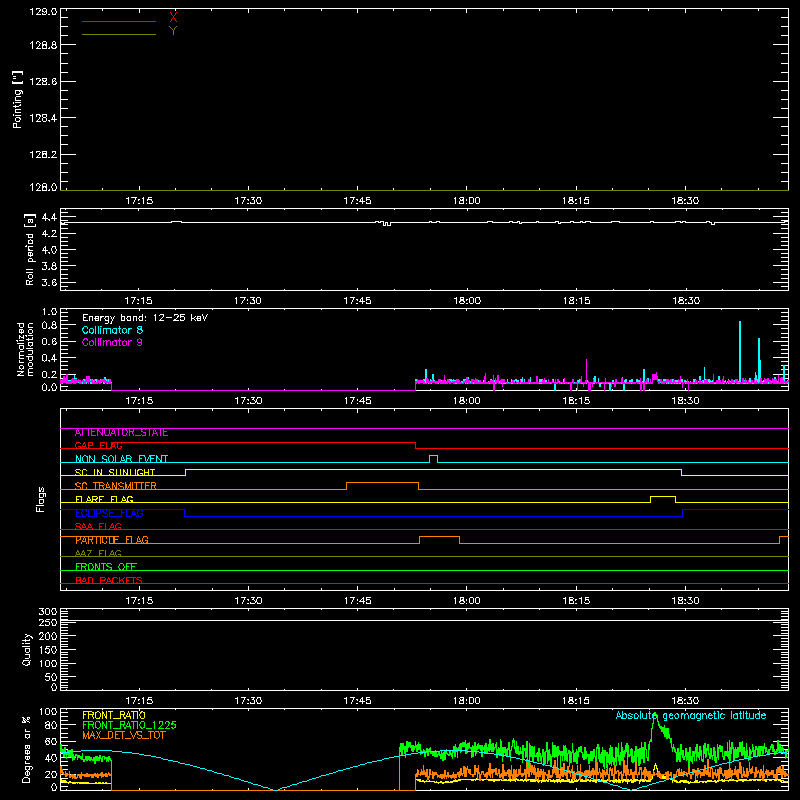The image size is (800, 800).
Task: Click the 4.4 roll period tick
Action: point(49,217)
